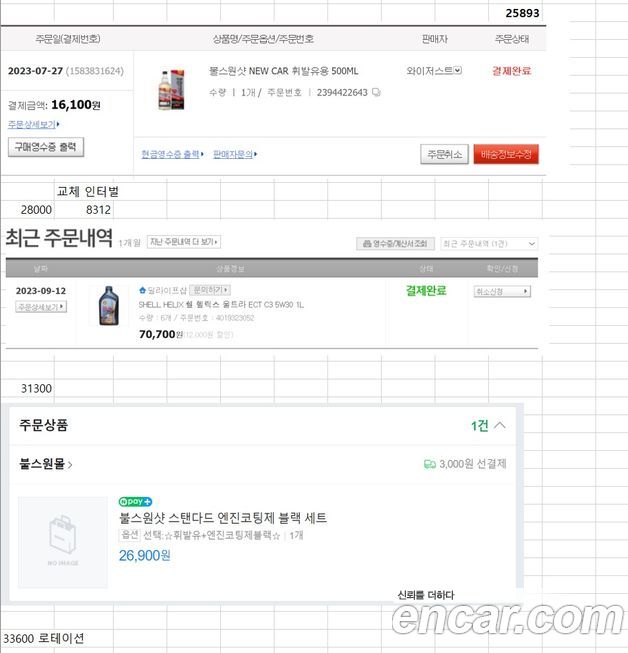628x653 pixels.
Task: Click the Shell Helix oil bottle thumbnail
Action: [109, 306]
